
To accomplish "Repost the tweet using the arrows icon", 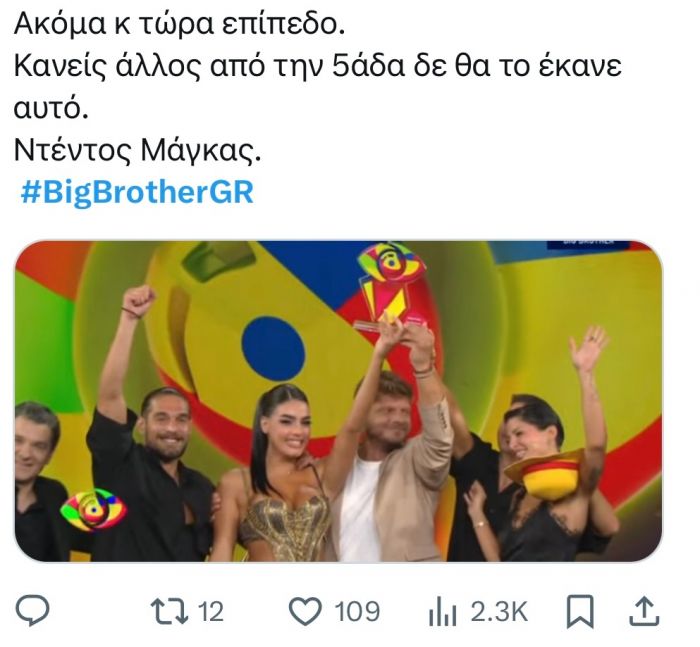I will coord(169,611).
